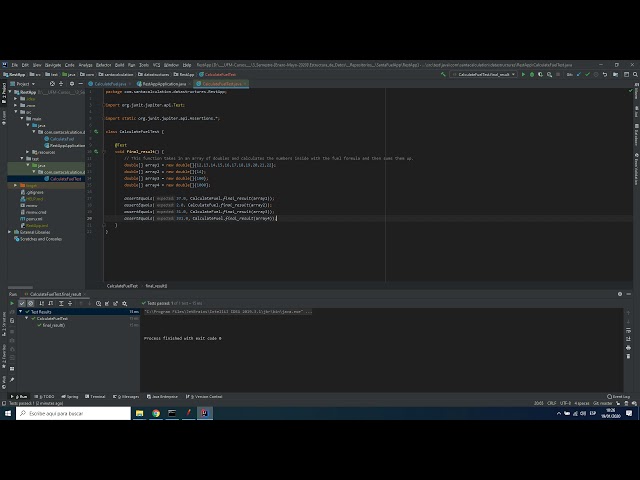Image resolution: width=640 pixels, height=480 pixels.
Task: Open Search Everywhere magnifier icon
Action: click(635, 75)
